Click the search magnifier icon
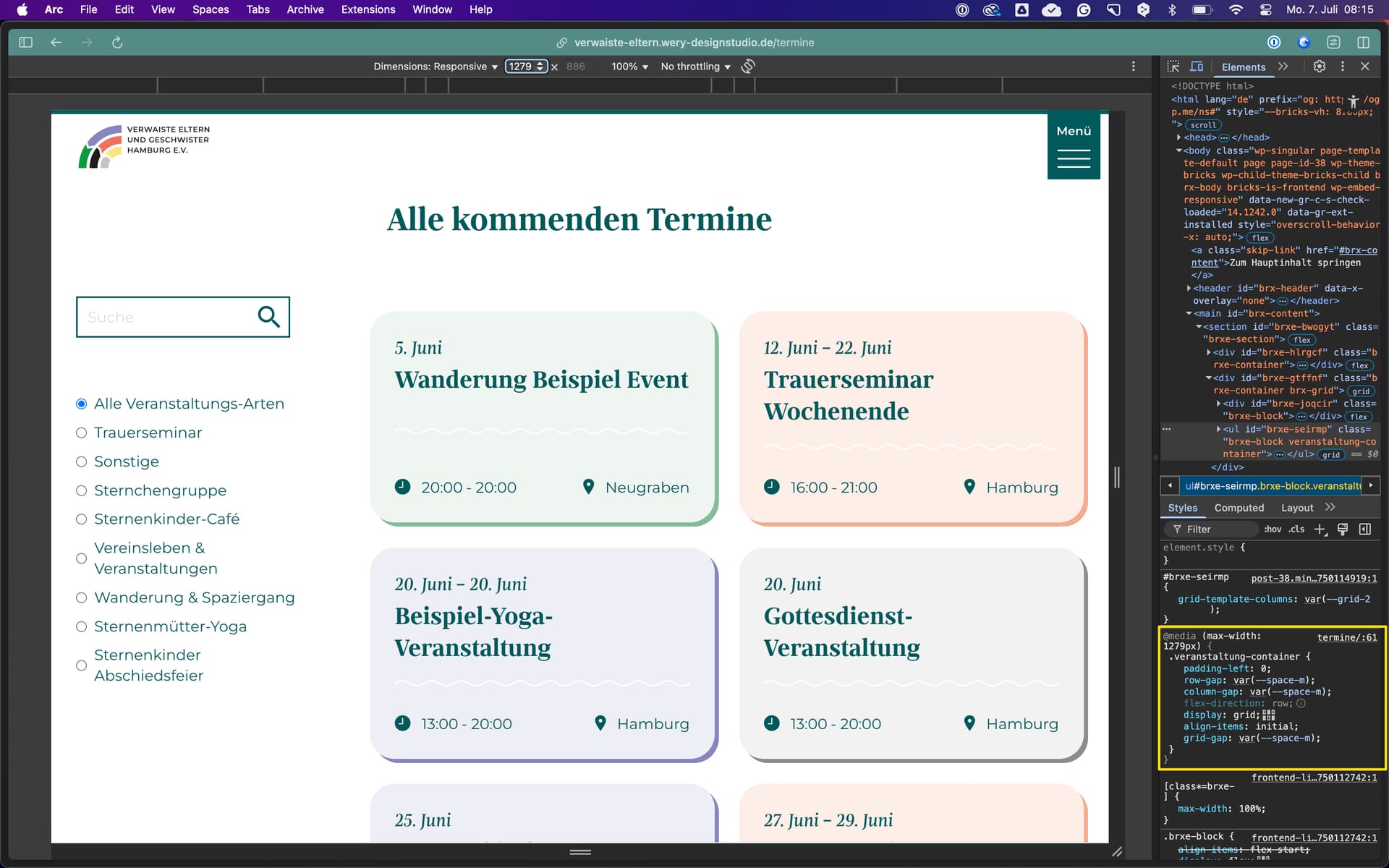This screenshot has height=868, width=1389. (x=268, y=317)
